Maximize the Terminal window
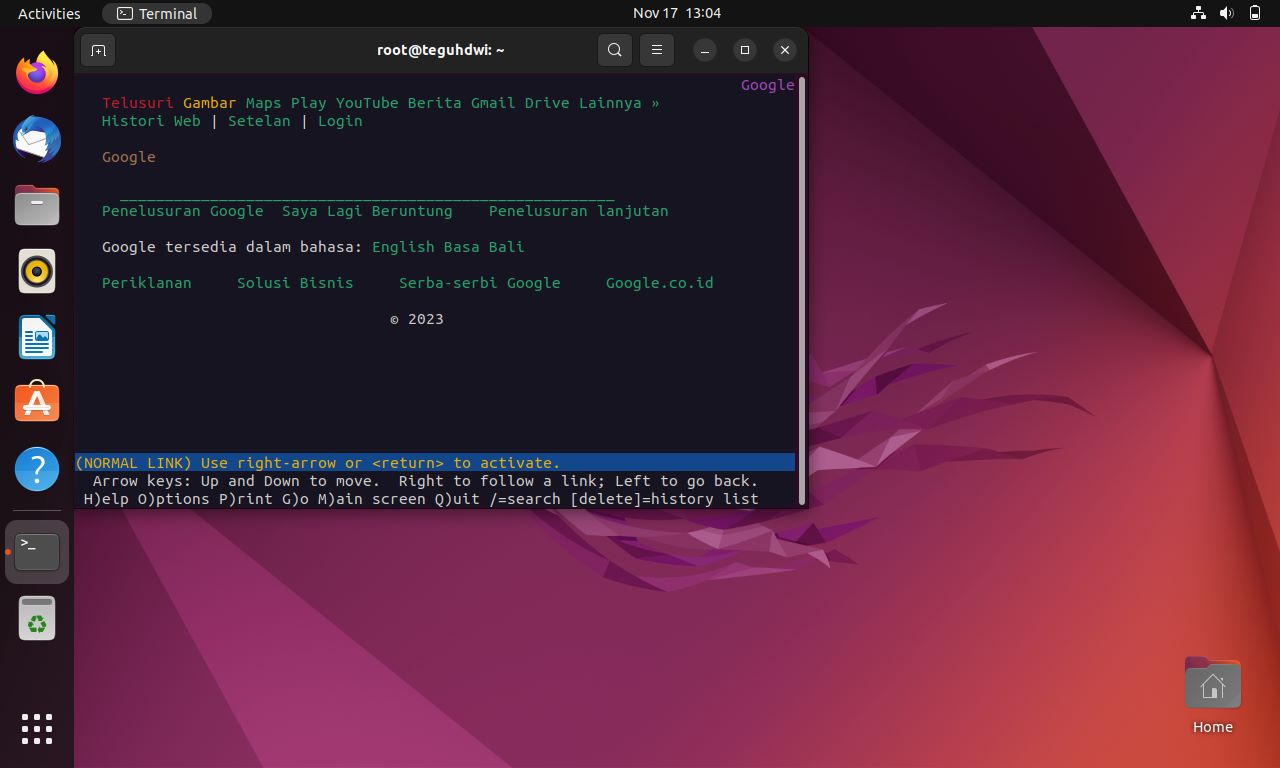Image resolution: width=1280 pixels, height=768 pixels. click(745, 50)
